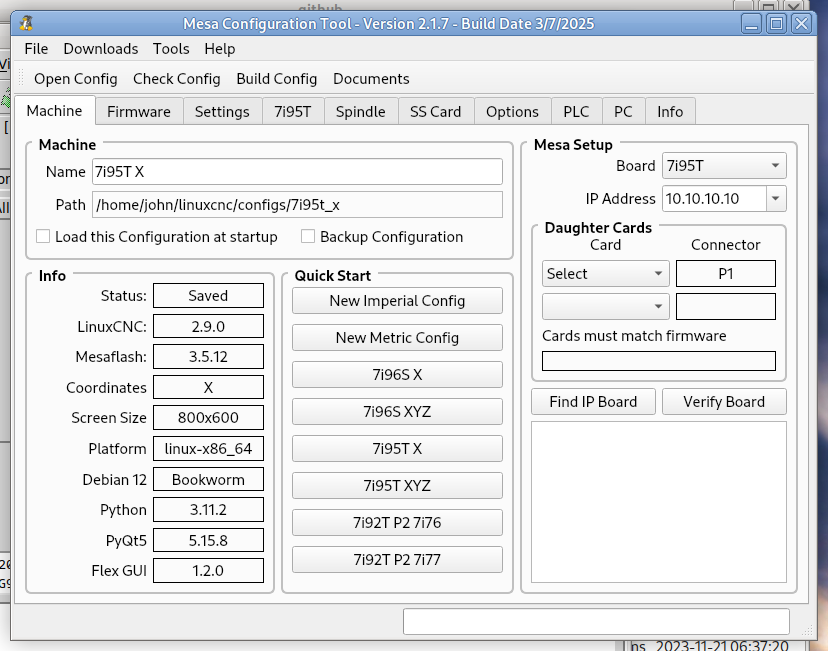Screen dimensions: 828x651
Task: Click the second empty Connector field
Action: click(726, 306)
